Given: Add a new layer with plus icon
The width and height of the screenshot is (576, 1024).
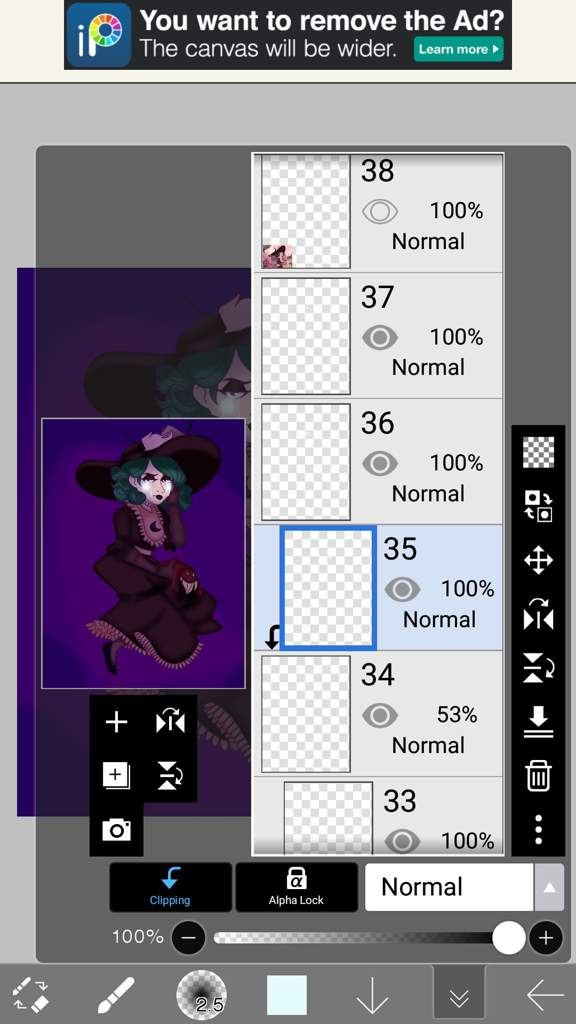Looking at the screenshot, I should coord(116,722).
